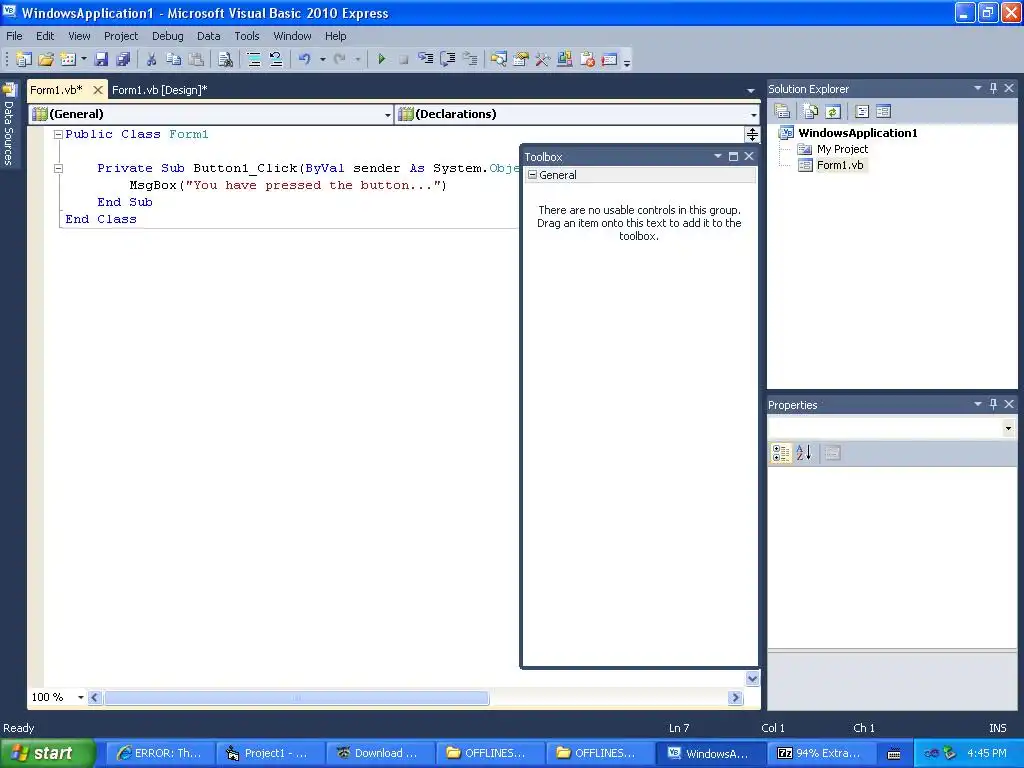The image size is (1024, 768).
Task: Collapse the General group in Toolbox
Action: (x=532, y=175)
